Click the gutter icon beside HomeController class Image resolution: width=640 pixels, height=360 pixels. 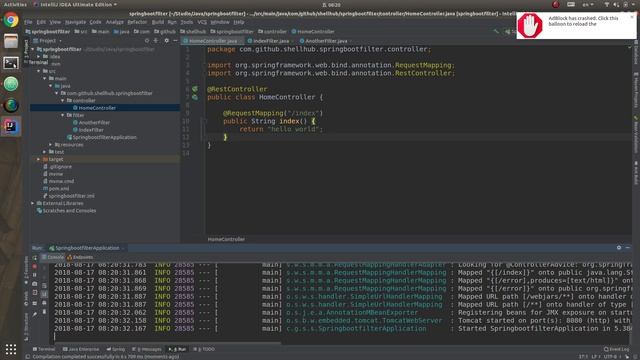click(195, 97)
